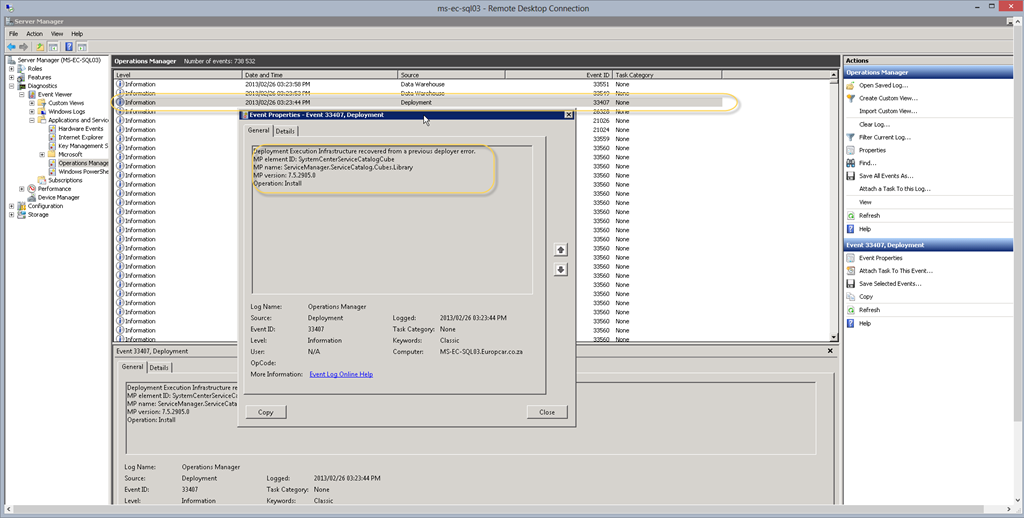Expand the Roles tree node

pos(11,69)
